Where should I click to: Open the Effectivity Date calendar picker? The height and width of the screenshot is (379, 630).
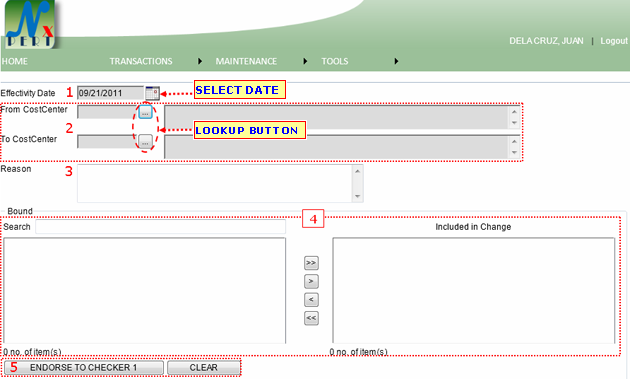pyautogui.click(x=152, y=93)
